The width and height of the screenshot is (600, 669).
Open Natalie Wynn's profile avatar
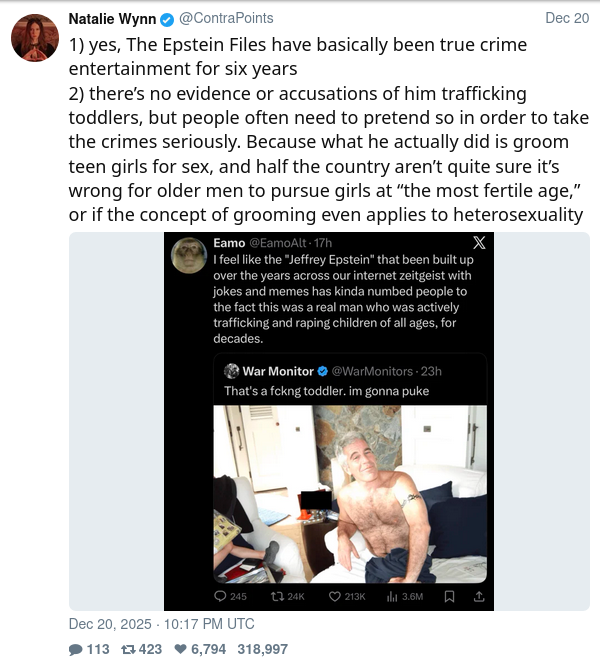(x=35, y=38)
